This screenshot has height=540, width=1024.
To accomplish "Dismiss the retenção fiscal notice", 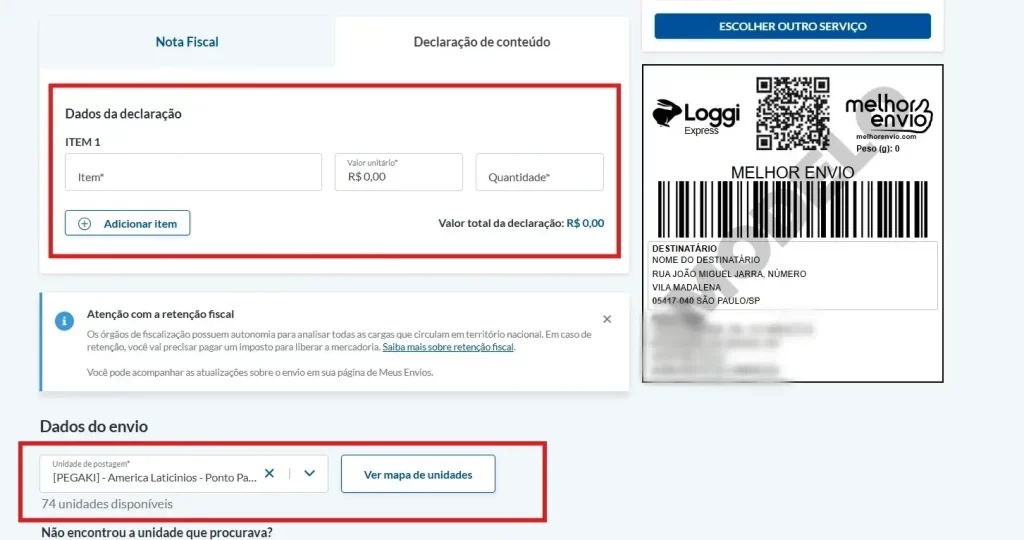I will pos(607,319).
